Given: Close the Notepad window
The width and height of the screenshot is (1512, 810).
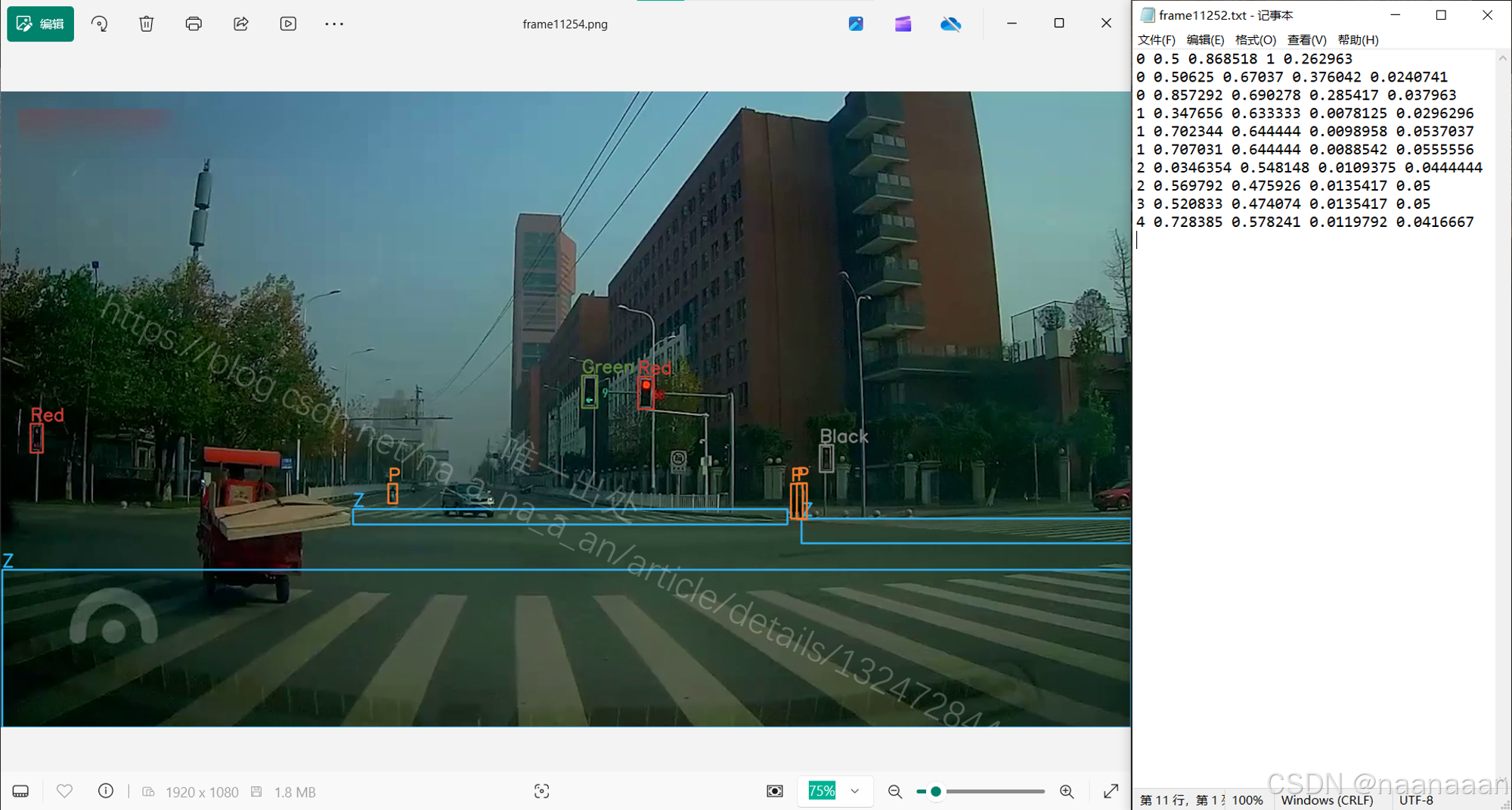Looking at the screenshot, I should click(x=1487, y=15).
